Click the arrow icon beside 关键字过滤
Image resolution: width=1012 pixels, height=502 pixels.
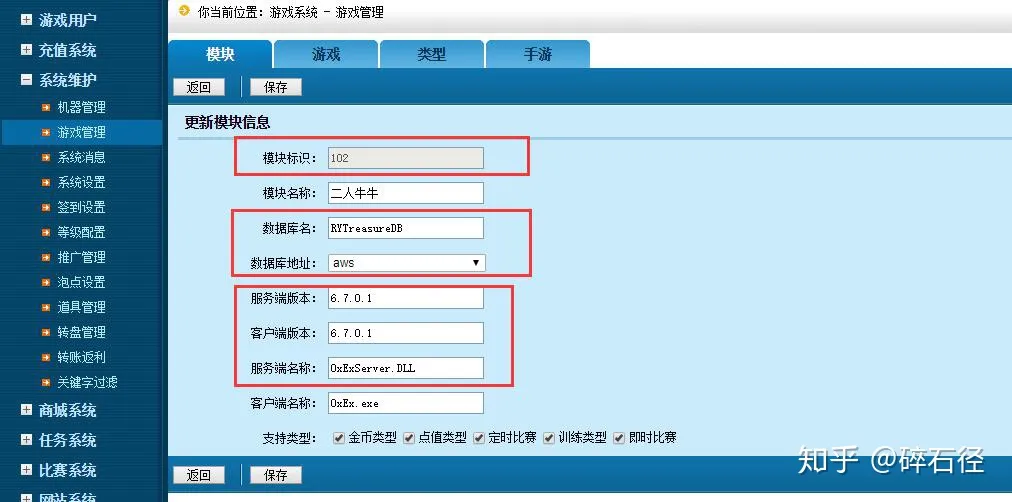(x=46, y=382)
